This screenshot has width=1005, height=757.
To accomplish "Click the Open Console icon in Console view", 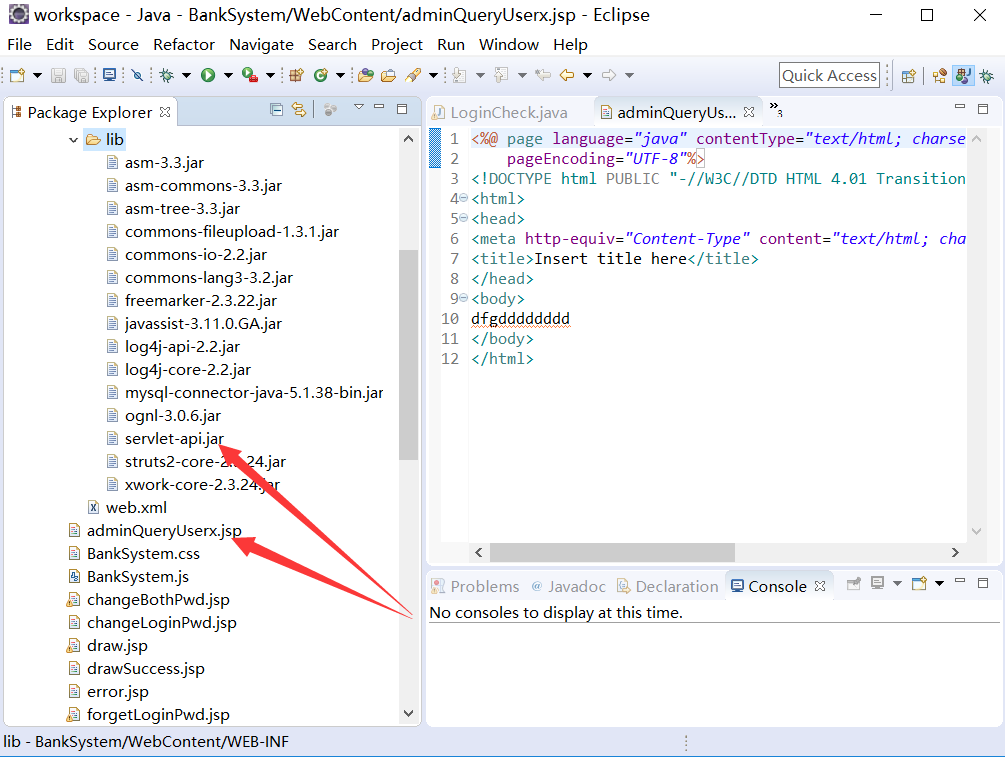I will pyautogui.click(x=920, y=583).
